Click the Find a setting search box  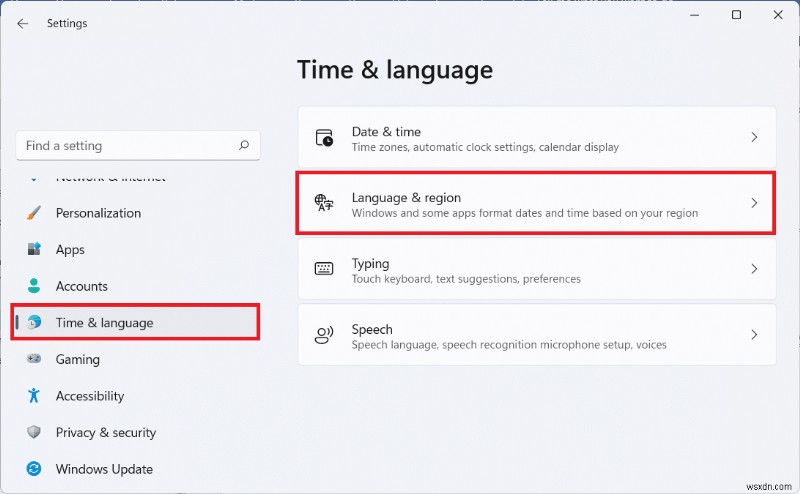tap(138, 145)
